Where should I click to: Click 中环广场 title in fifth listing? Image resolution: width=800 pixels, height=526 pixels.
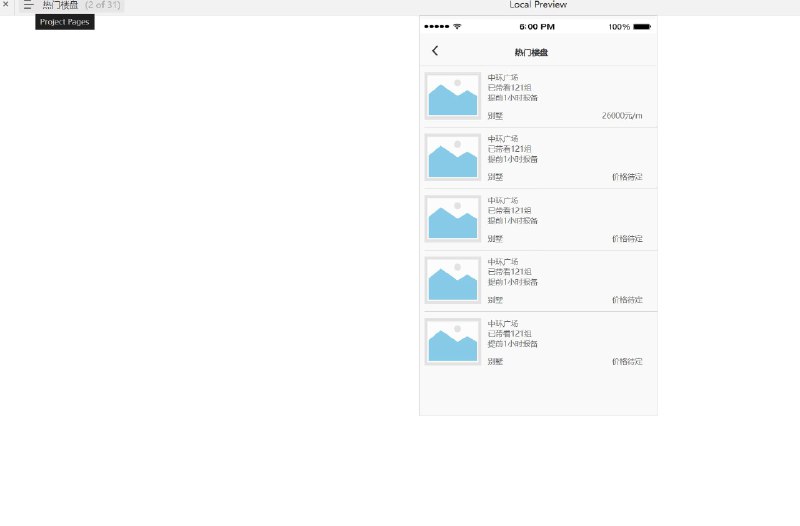[x=503, y=323]
